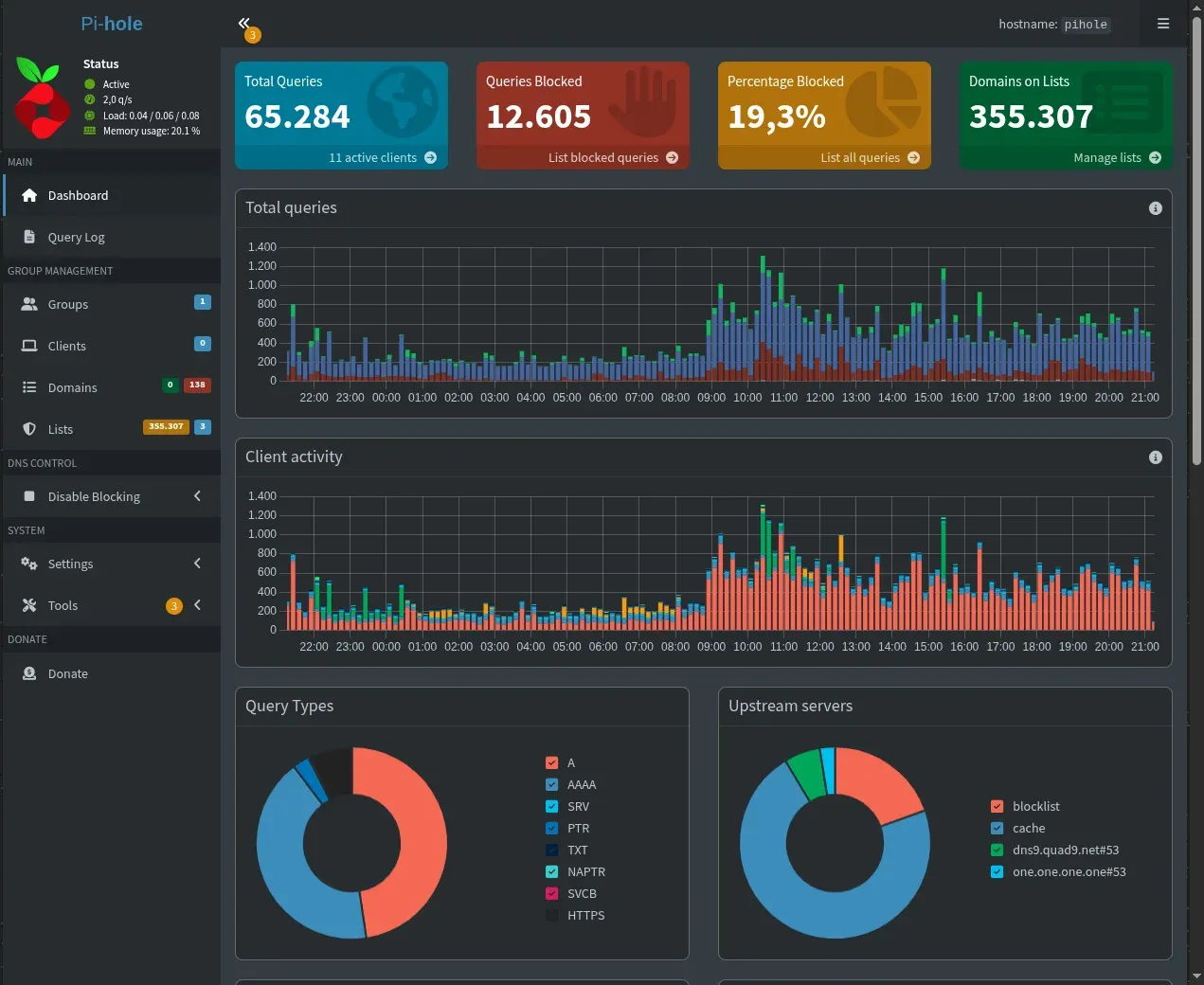Expand the Tools submenu chevron
The width and height of the screenshot is (1204, 985).
click(x=197, y=605)
